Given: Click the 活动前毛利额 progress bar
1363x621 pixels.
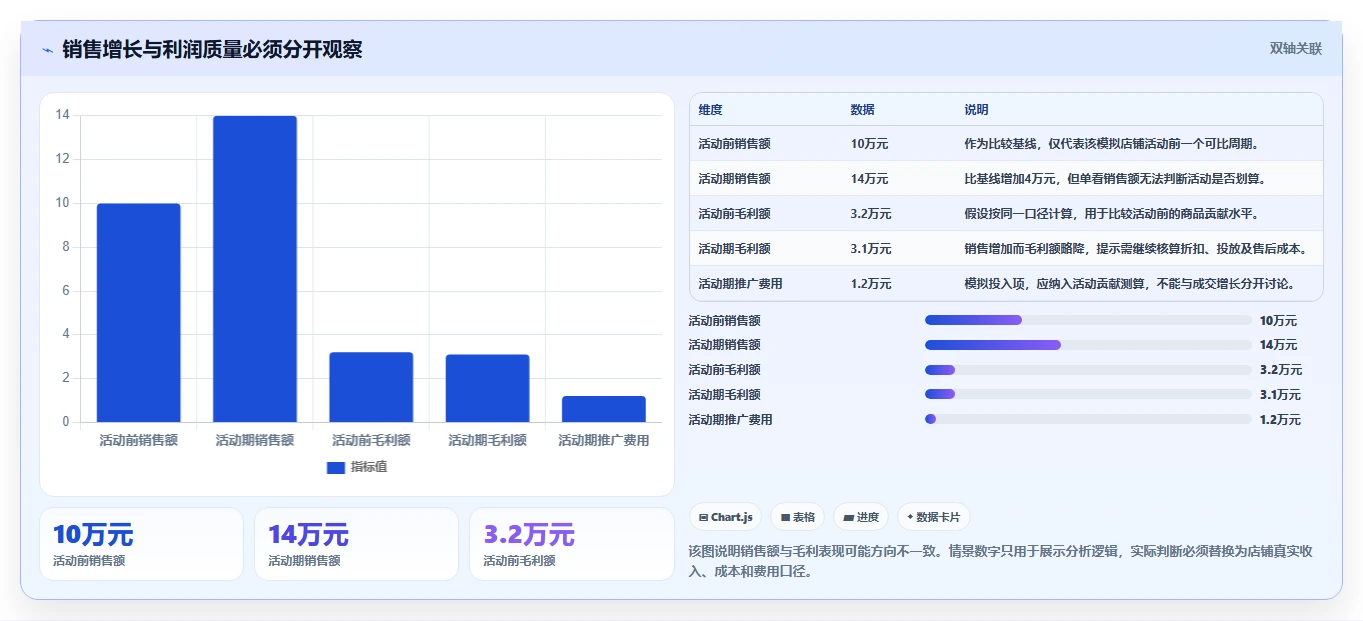Looking at the screenshot, I should [x=1088, y=370].
